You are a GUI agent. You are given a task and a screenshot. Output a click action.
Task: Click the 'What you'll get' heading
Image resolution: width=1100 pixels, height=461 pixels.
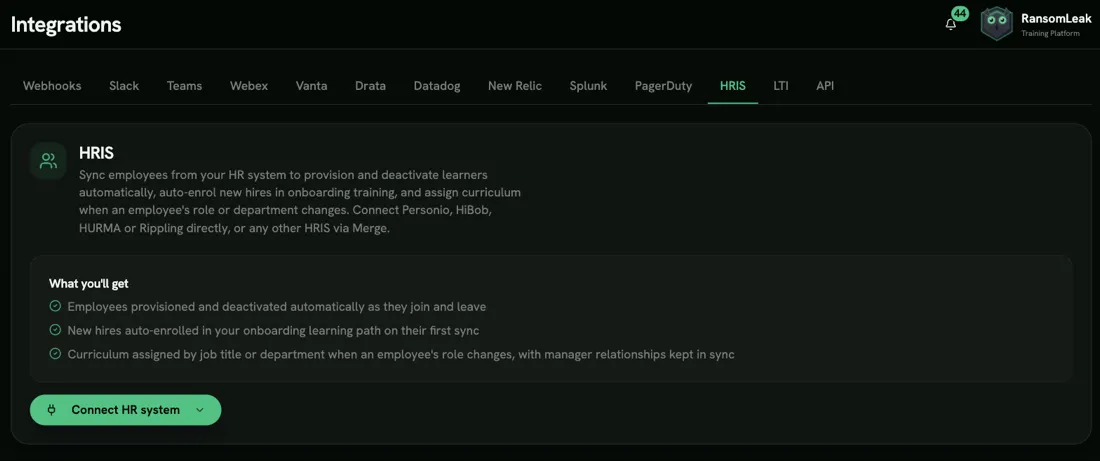pos(88,283)
